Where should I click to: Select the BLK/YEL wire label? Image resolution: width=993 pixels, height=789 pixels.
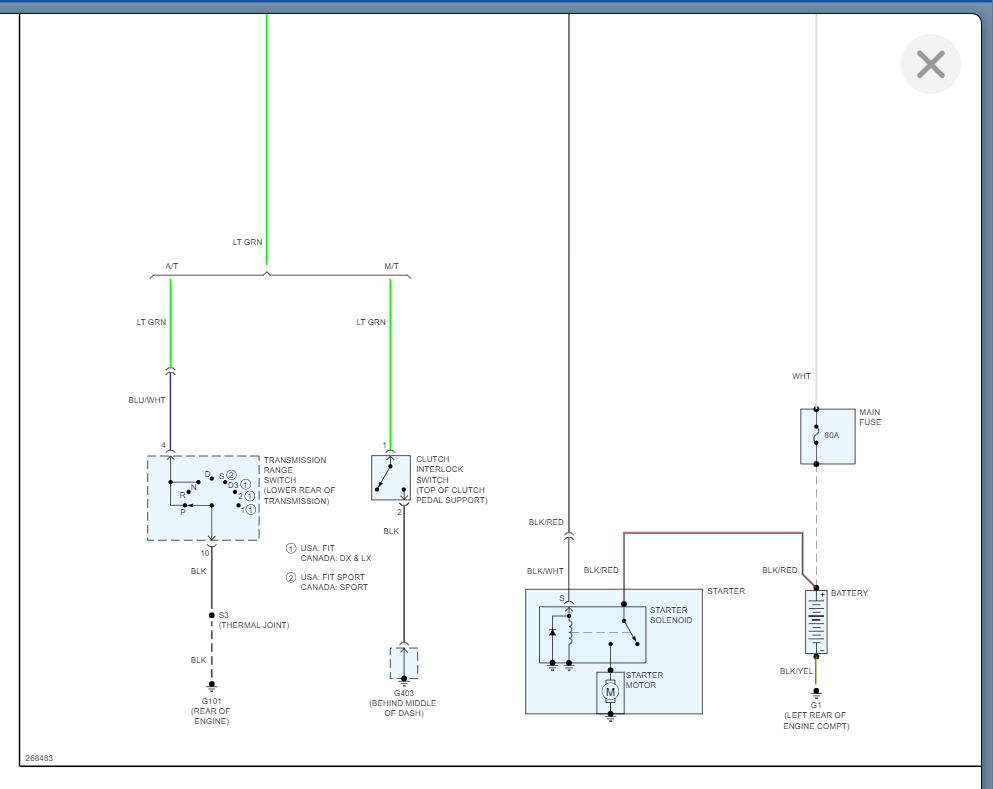point(796,671)
